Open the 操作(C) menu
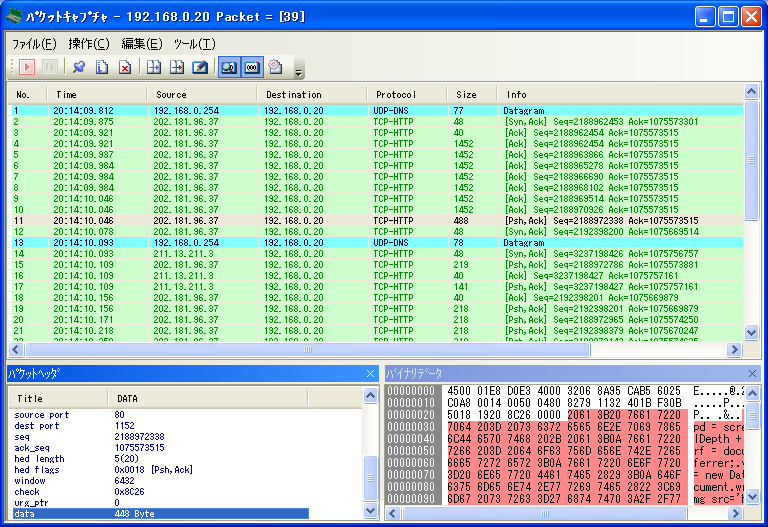 (89, 44)
